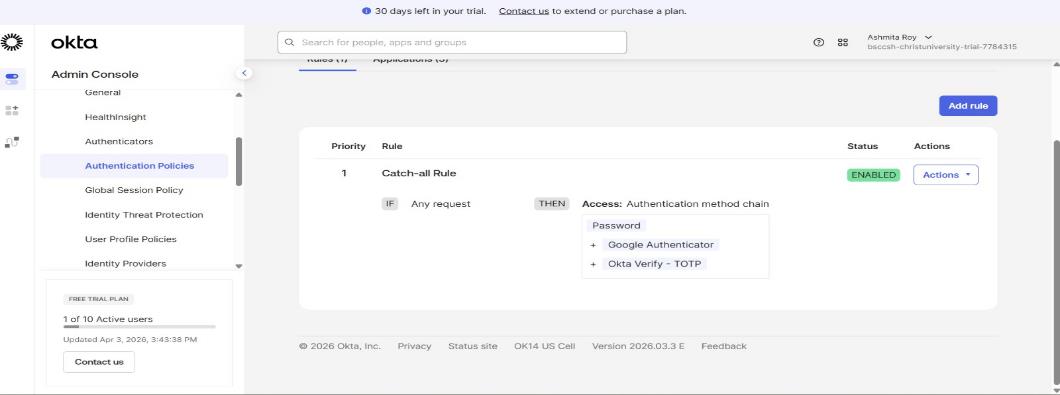Click the trial info icon in banner
This screenshot has height=395, width=1060.
(x=366, y=11)
